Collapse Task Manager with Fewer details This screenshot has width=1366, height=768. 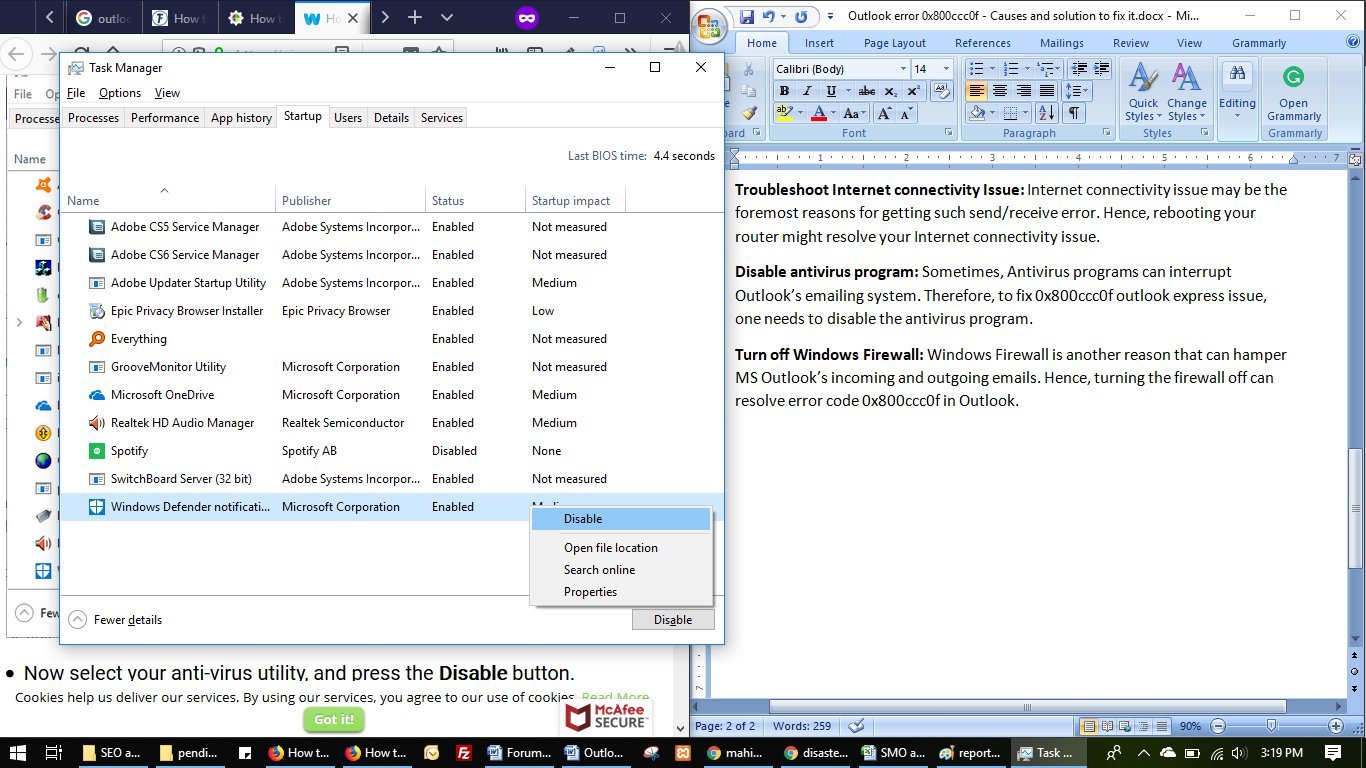tap(115, 620)
